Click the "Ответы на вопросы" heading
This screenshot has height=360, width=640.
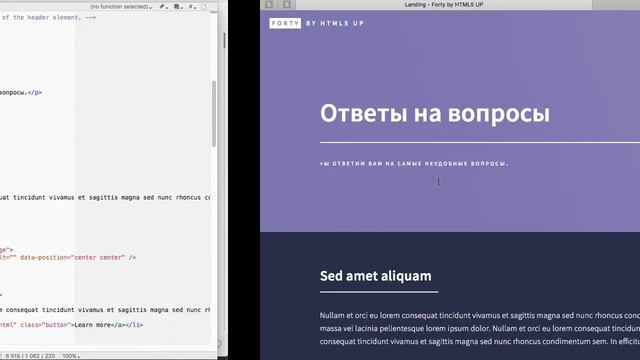pos(435,113)
